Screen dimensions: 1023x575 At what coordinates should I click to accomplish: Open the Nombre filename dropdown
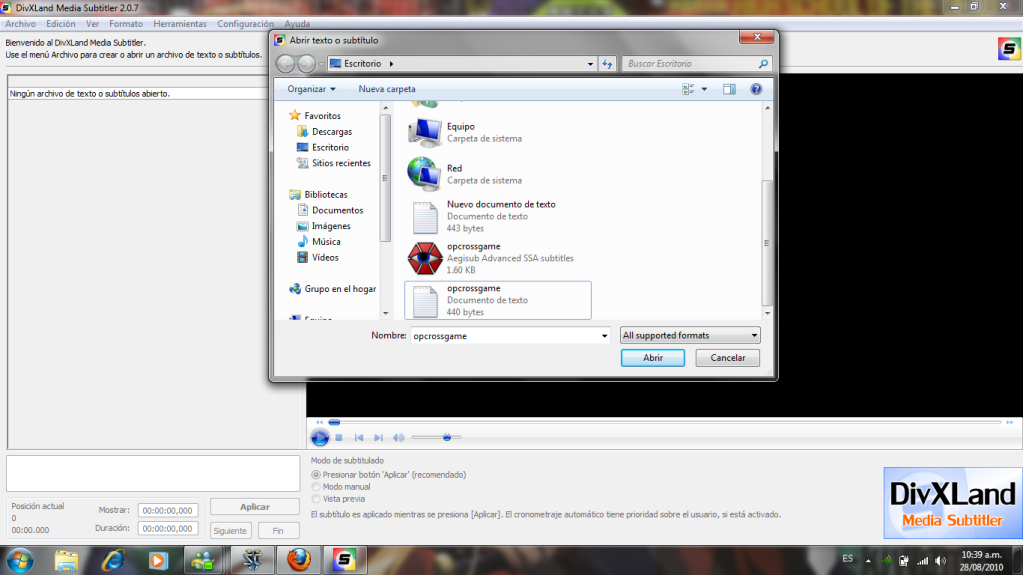[x=604, y=336]
